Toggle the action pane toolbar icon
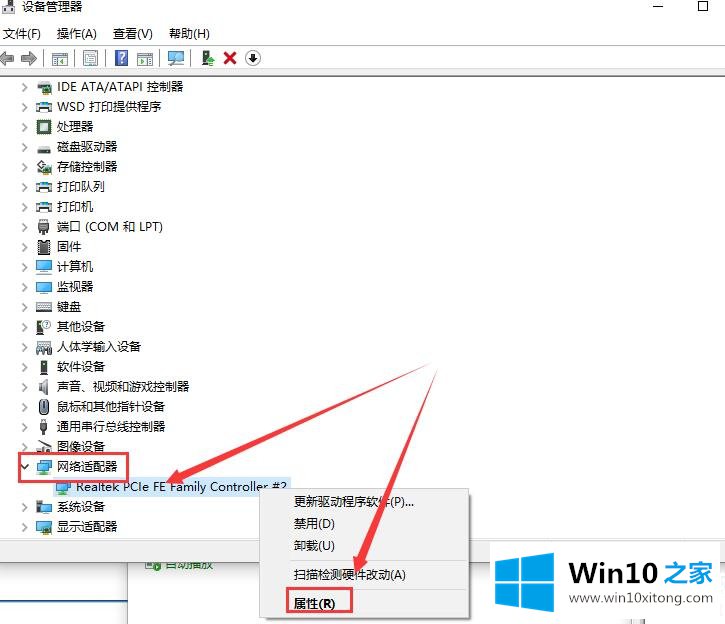Viewport: 725px width, 624px height. [145, 59]
